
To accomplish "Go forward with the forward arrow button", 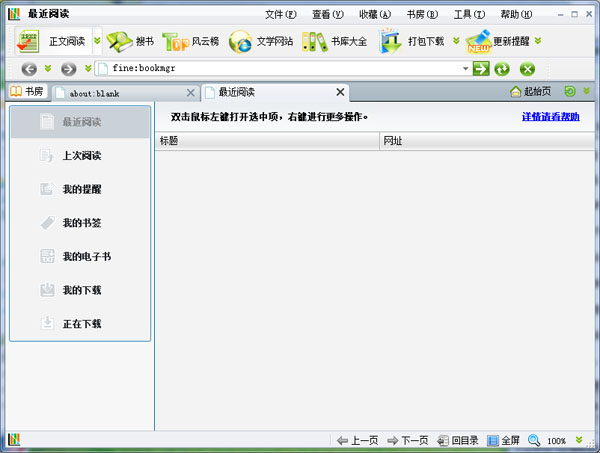I will coord(68,69).
